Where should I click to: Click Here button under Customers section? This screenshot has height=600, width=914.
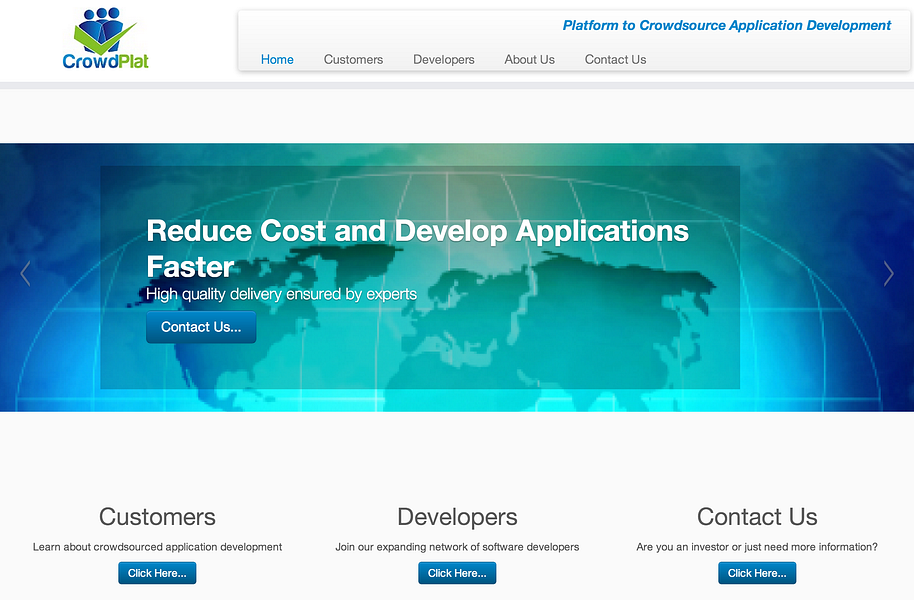point(157,573)
